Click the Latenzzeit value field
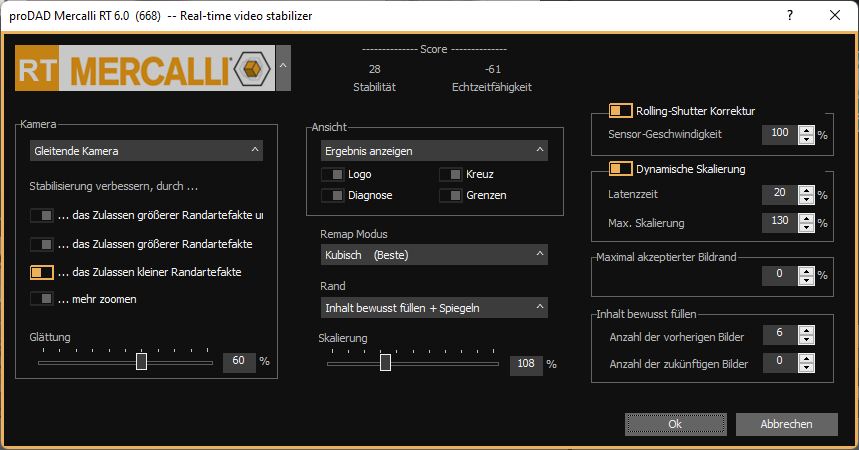Image resolution: width=859 pixels, height=450 pixels. (x=780, y=195)
